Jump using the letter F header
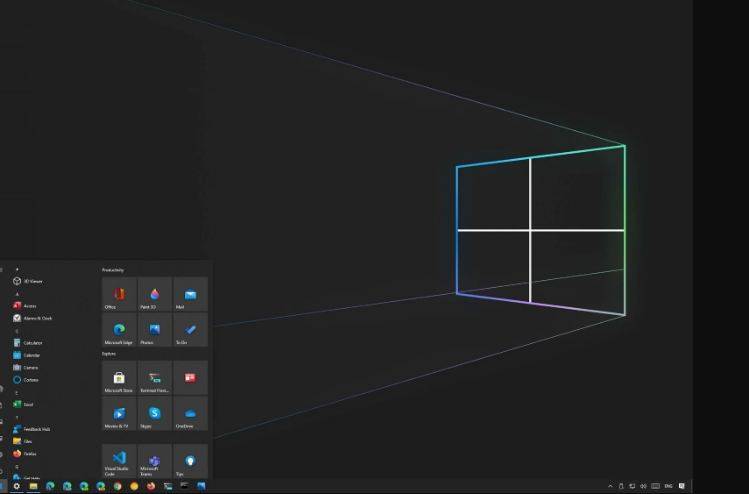Screen dimensions: 749x494 coord(17,418)
